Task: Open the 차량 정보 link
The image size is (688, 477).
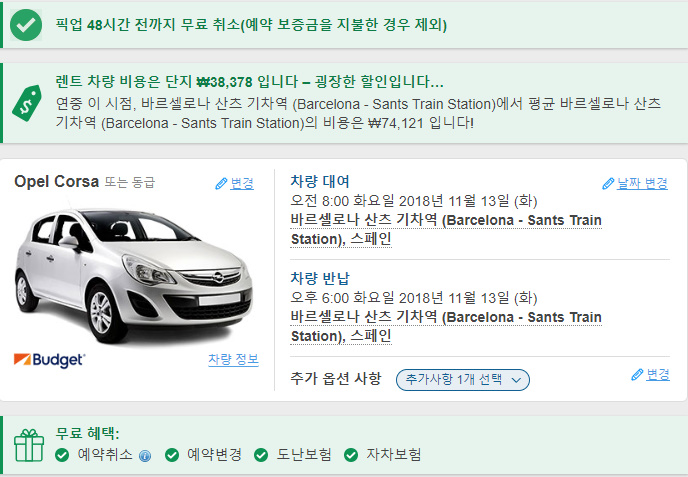Action: [233, 359]
